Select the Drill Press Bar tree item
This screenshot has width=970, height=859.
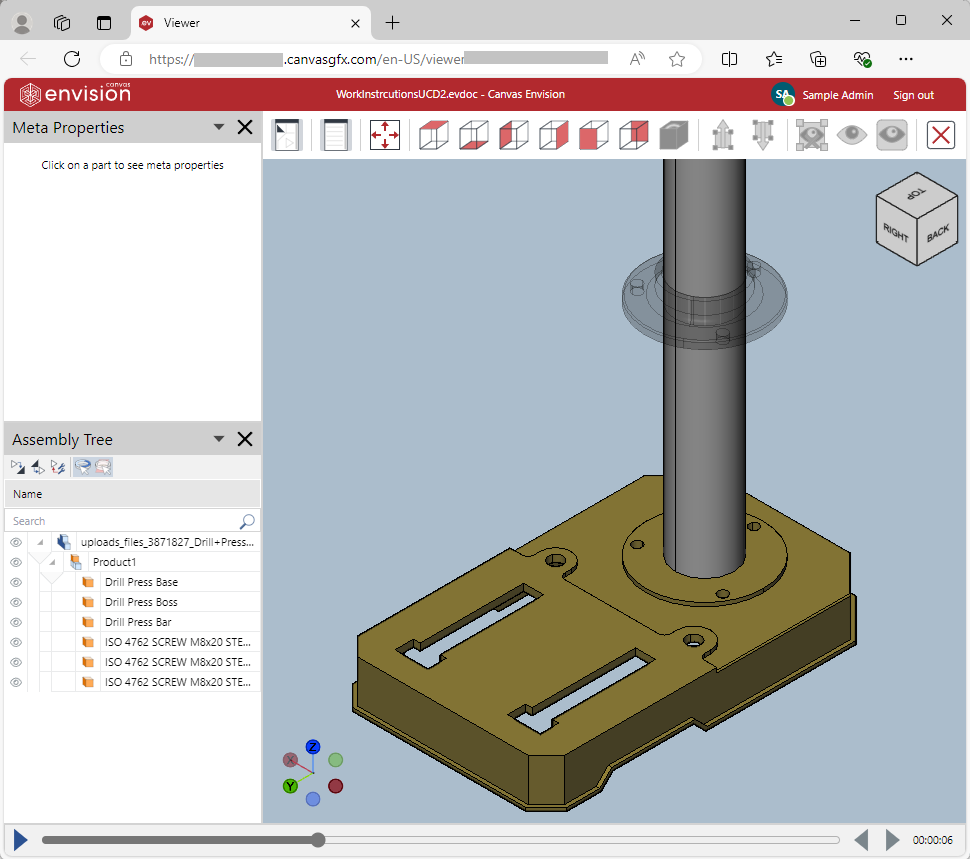pyautogui.click(x=138, y=622)
